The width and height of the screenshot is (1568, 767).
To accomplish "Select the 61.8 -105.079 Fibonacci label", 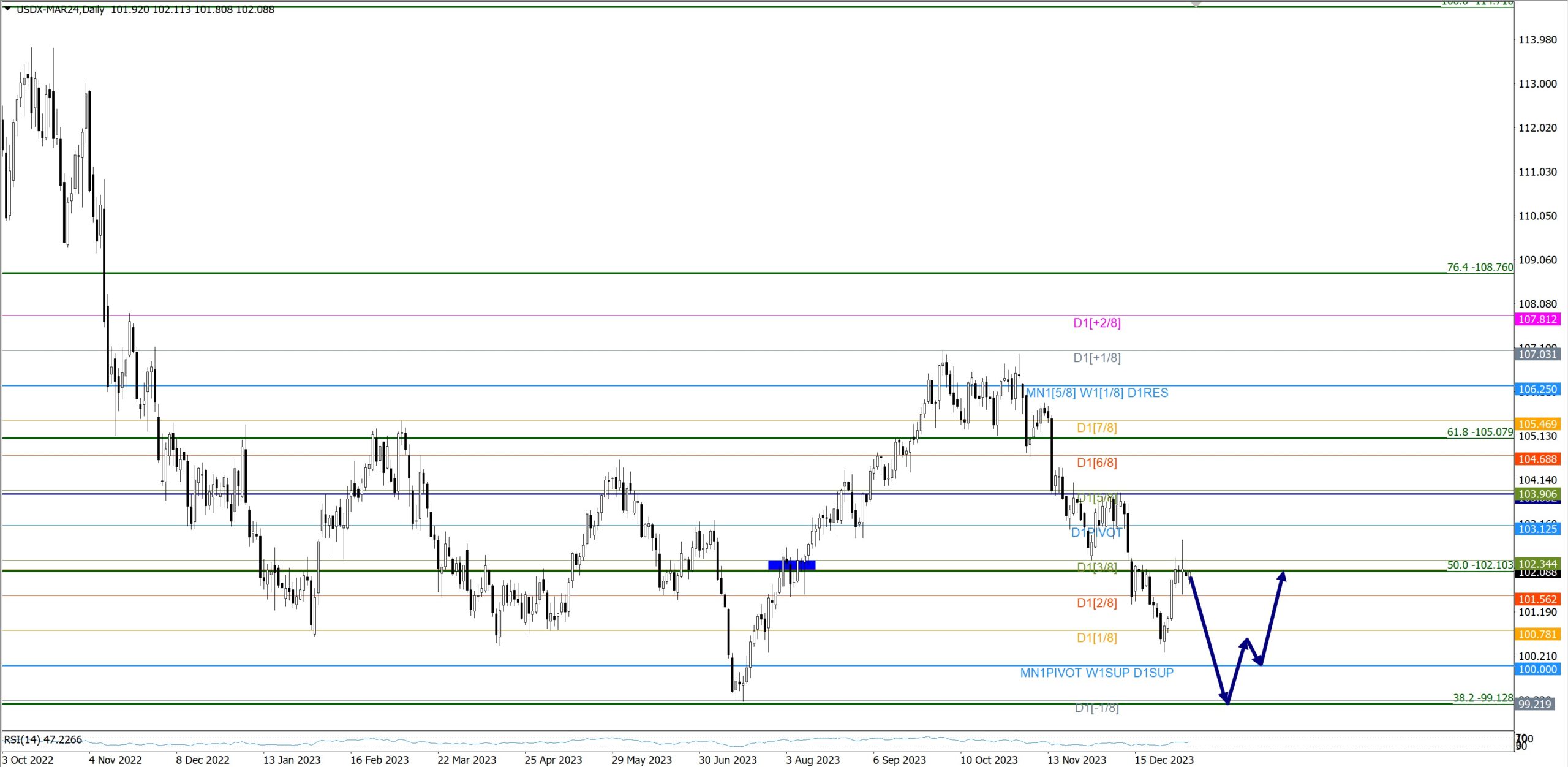I will click(x=1479, y=432).
